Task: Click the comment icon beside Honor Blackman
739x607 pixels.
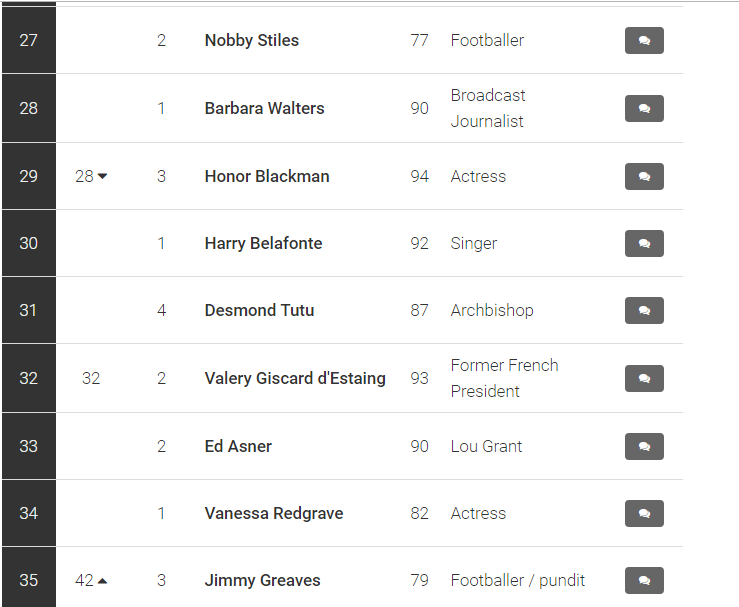Action: point(644,176)
